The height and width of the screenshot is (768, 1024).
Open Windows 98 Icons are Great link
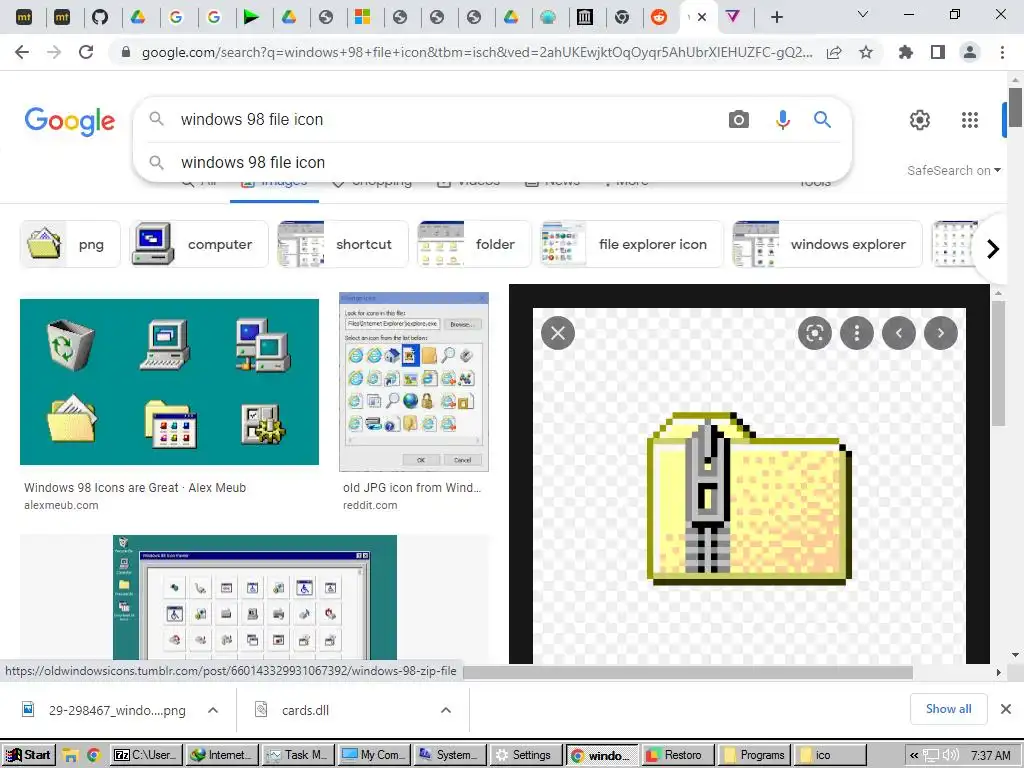pos(135,488)
